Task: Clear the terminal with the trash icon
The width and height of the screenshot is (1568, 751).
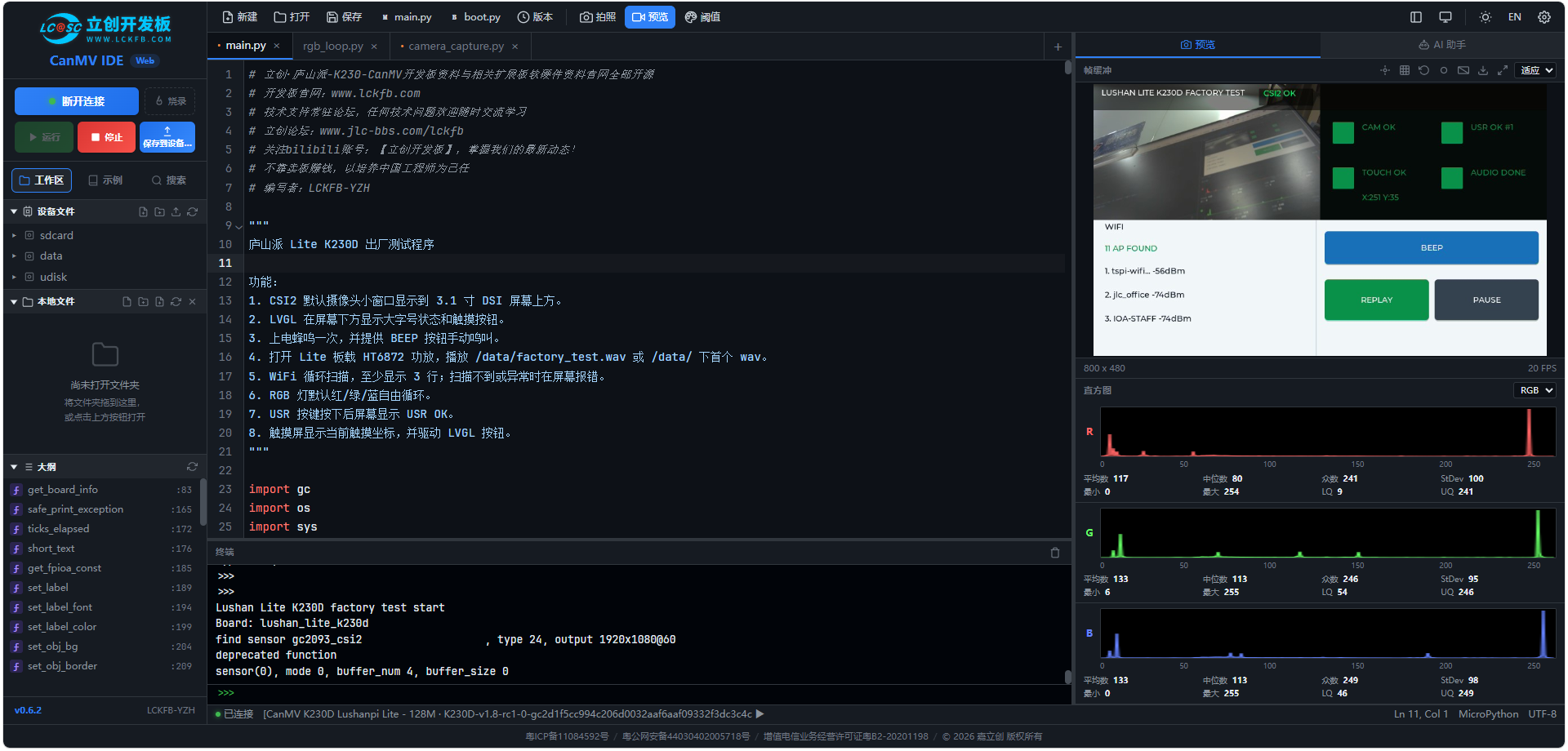Action: pos(1055,553)
